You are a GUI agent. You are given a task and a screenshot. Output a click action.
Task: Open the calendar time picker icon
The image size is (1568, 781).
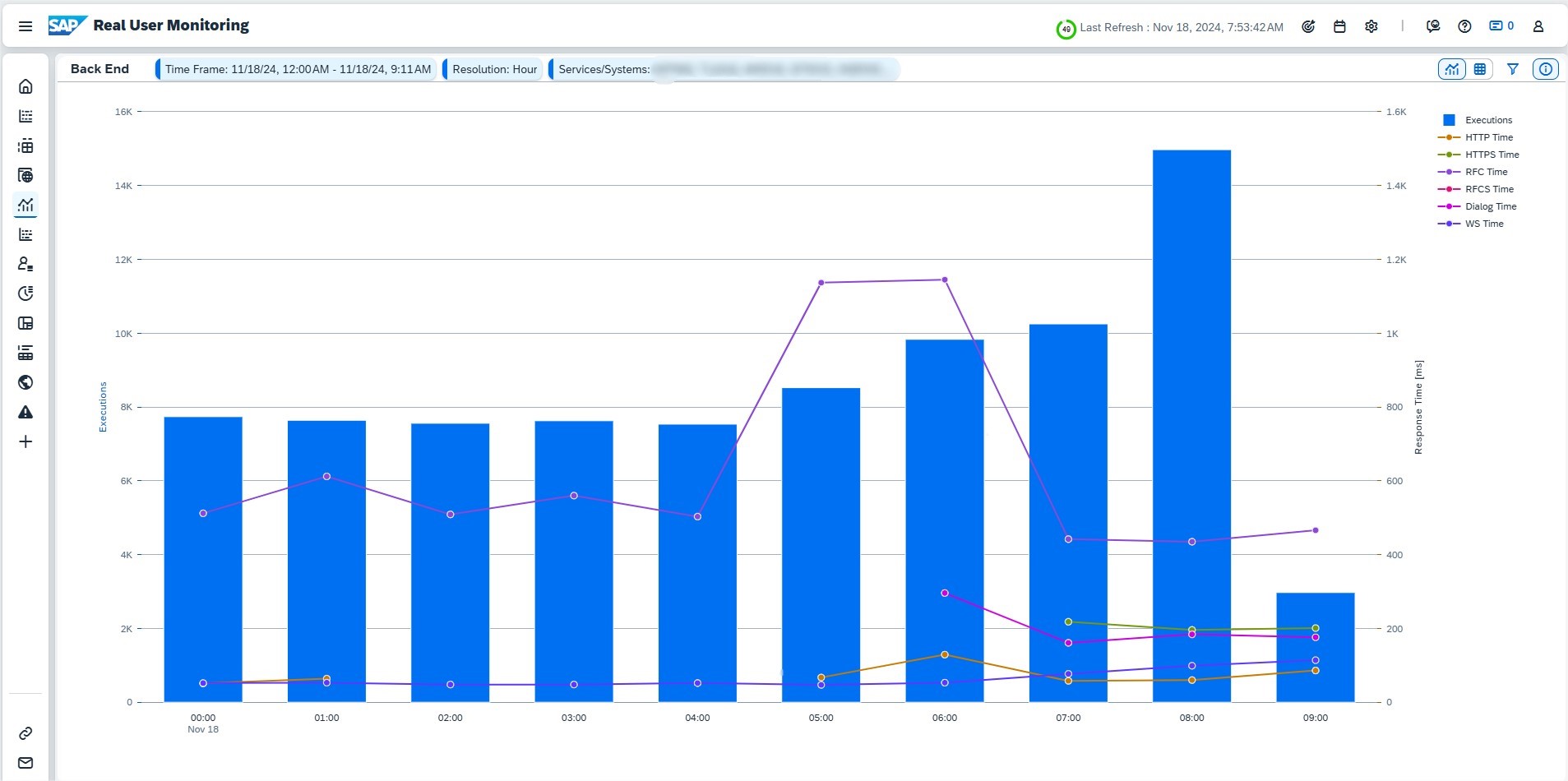pyautogui.click(x=1339, y=26)
